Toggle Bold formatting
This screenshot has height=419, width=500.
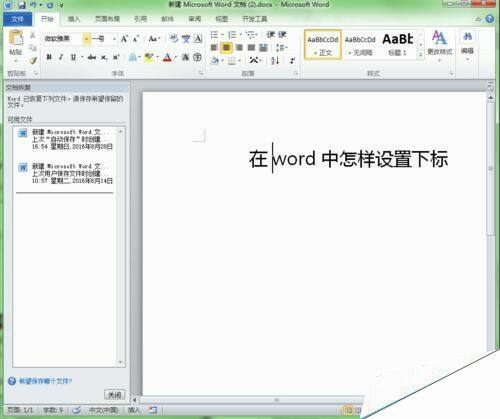click(x=49, y=57)
